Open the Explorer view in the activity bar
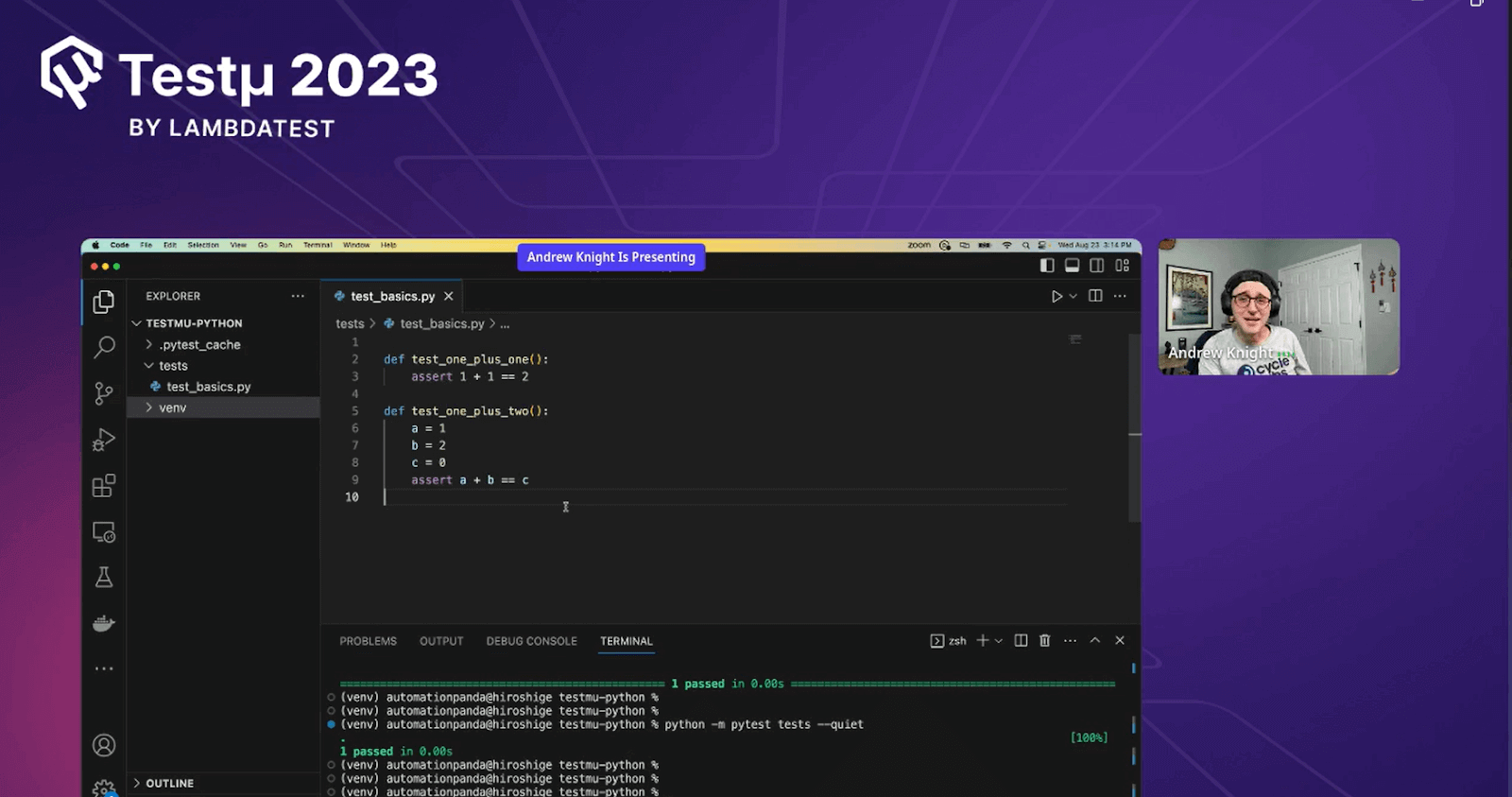 [104, 302]
